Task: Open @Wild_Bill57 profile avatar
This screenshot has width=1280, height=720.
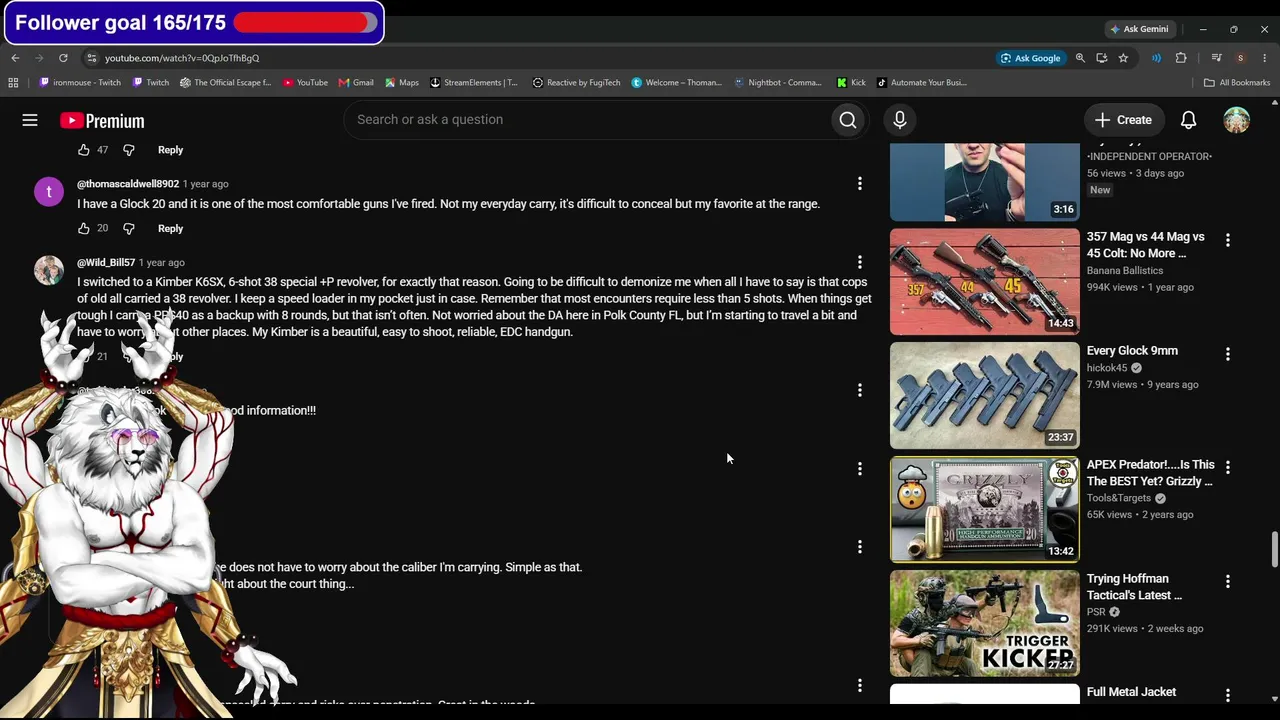Action: point(49,270)
